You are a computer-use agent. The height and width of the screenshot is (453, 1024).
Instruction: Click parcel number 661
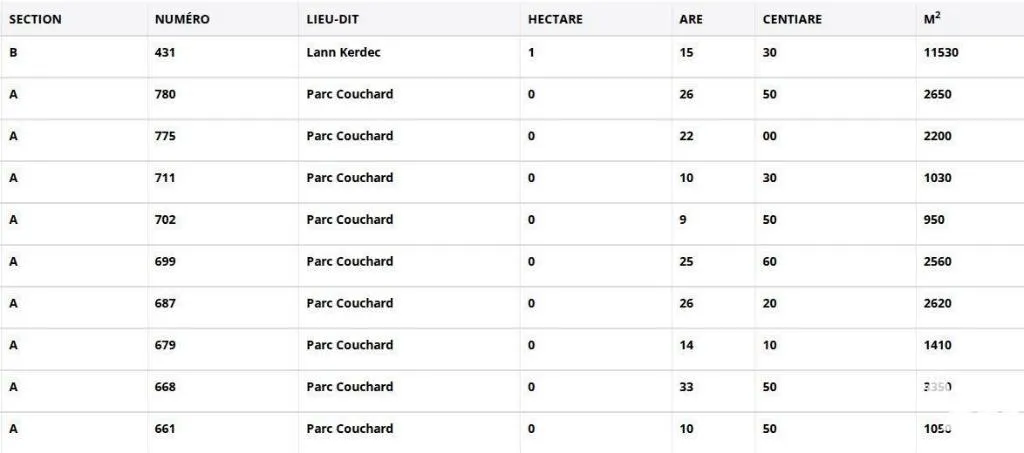coord(165,428)
